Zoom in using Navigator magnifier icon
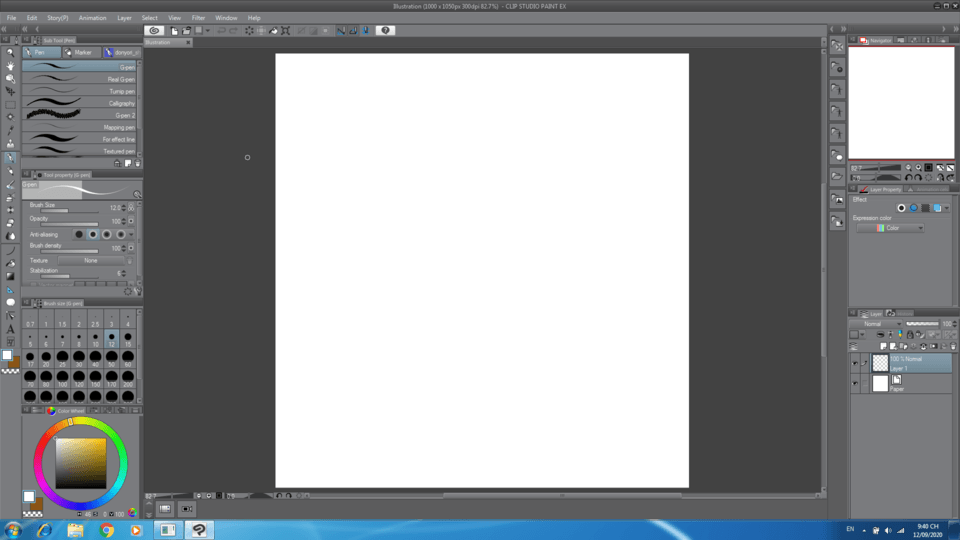 tap(918, 168)
